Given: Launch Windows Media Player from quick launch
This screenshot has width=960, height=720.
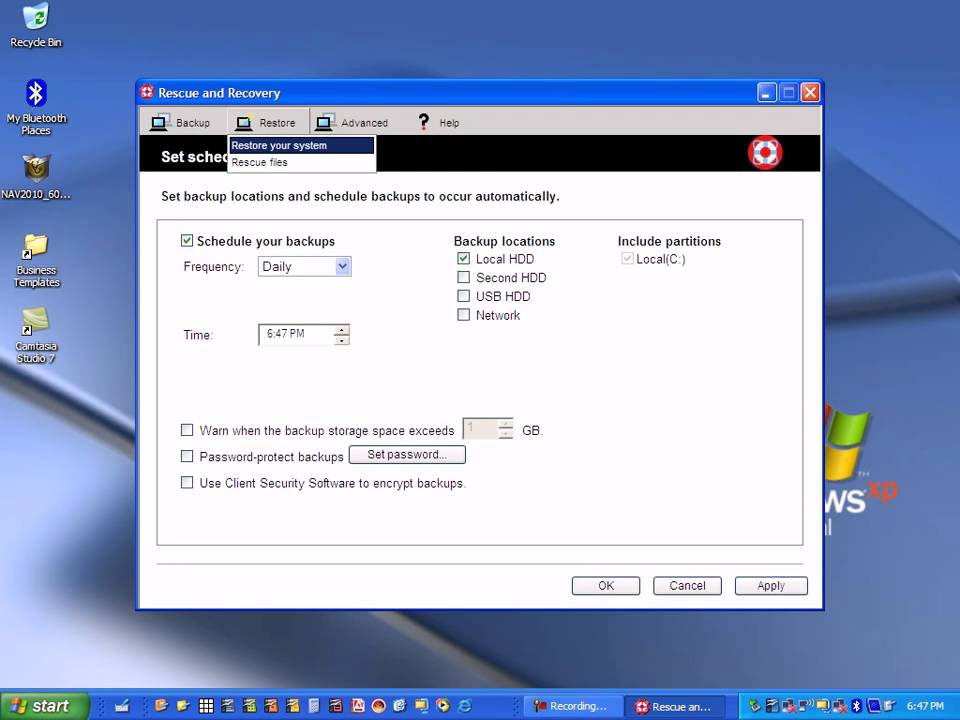Looking at the screenshot, I should click(x=443, y=706).
